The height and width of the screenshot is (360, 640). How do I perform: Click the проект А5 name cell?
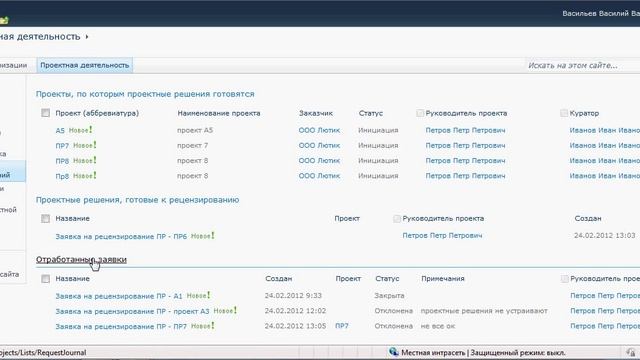point(195,130)
